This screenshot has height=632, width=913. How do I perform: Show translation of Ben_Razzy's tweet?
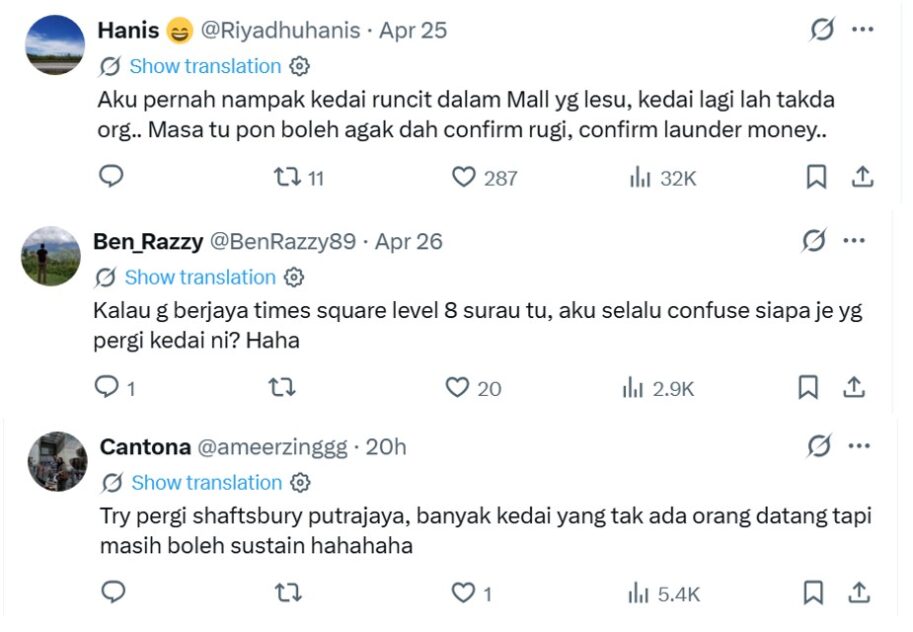click(x=199, y=277)
